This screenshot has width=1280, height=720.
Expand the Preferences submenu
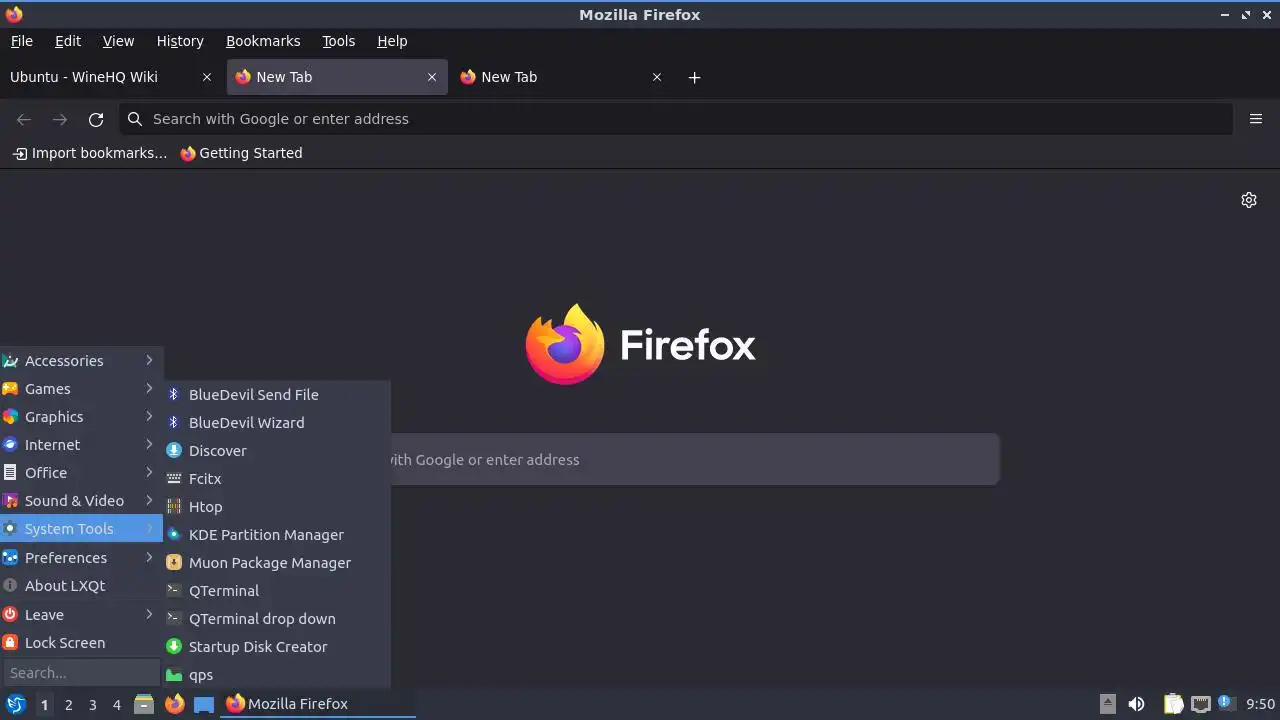point(81,558)
